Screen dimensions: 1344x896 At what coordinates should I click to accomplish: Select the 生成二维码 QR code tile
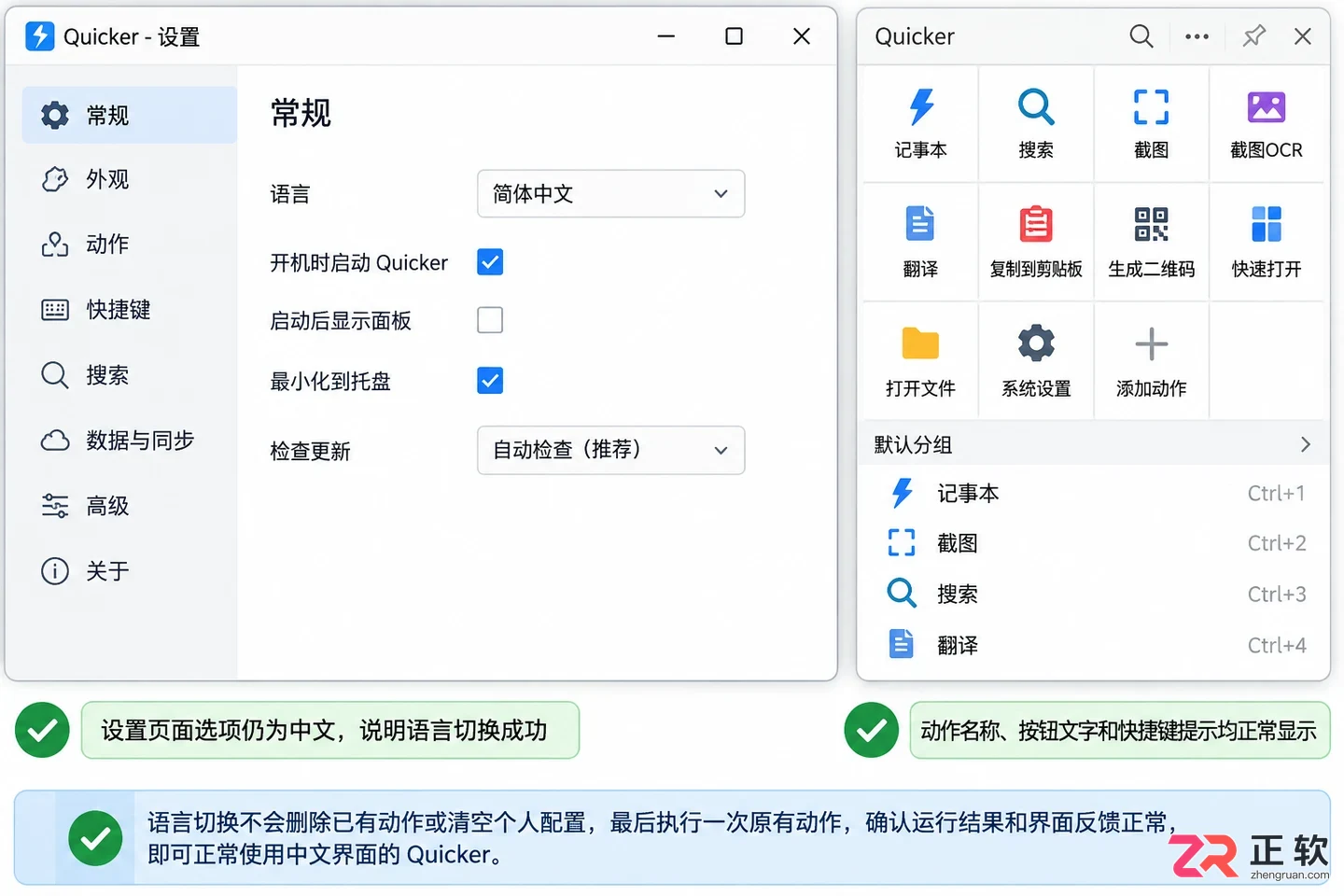click(1151, 243)
